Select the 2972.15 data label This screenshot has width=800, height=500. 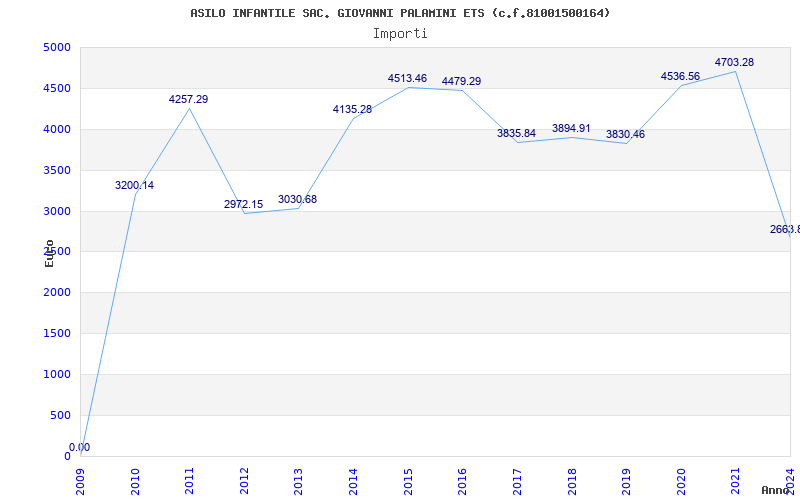[243, 204]
